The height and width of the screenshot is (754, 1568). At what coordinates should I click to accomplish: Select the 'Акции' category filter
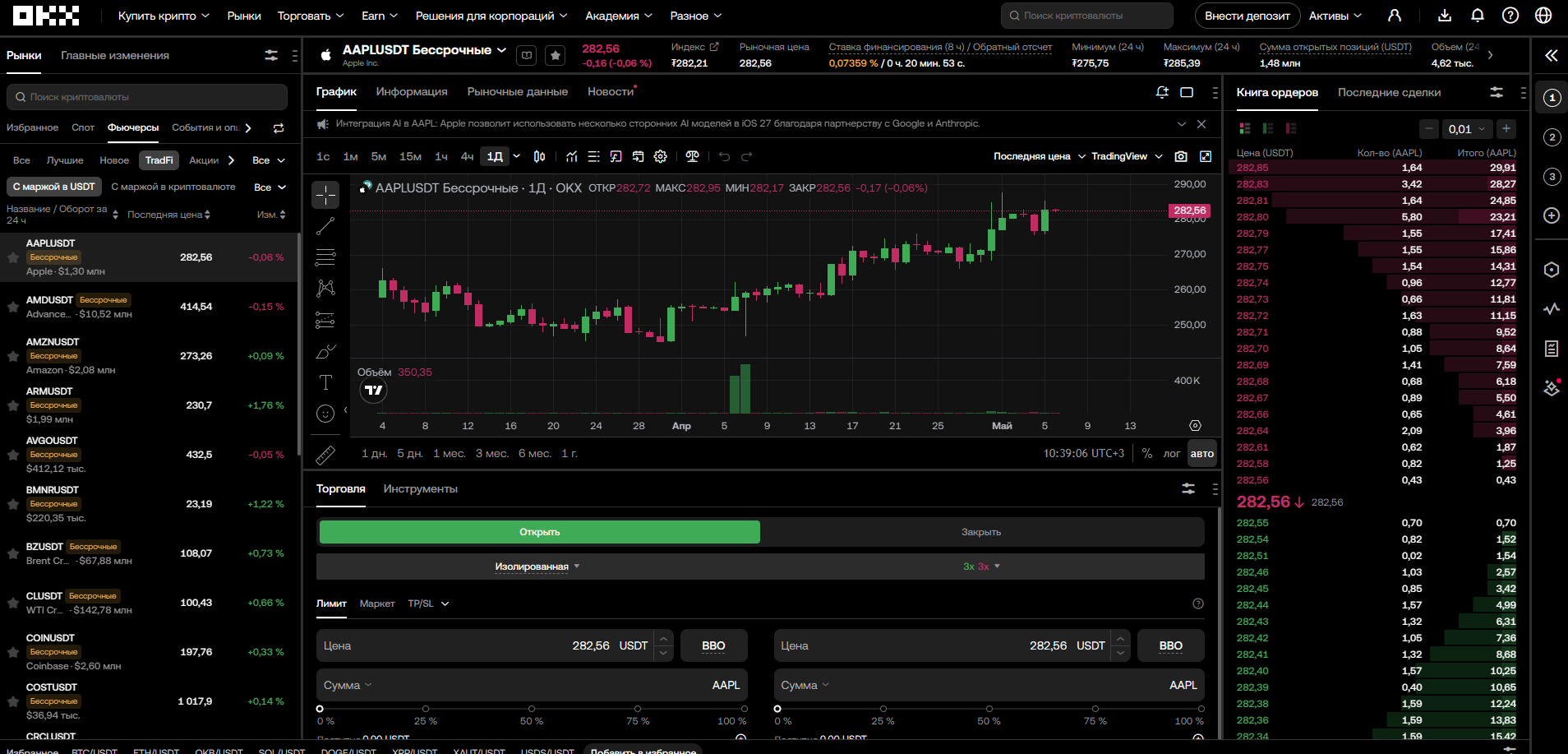coord(204,160)
